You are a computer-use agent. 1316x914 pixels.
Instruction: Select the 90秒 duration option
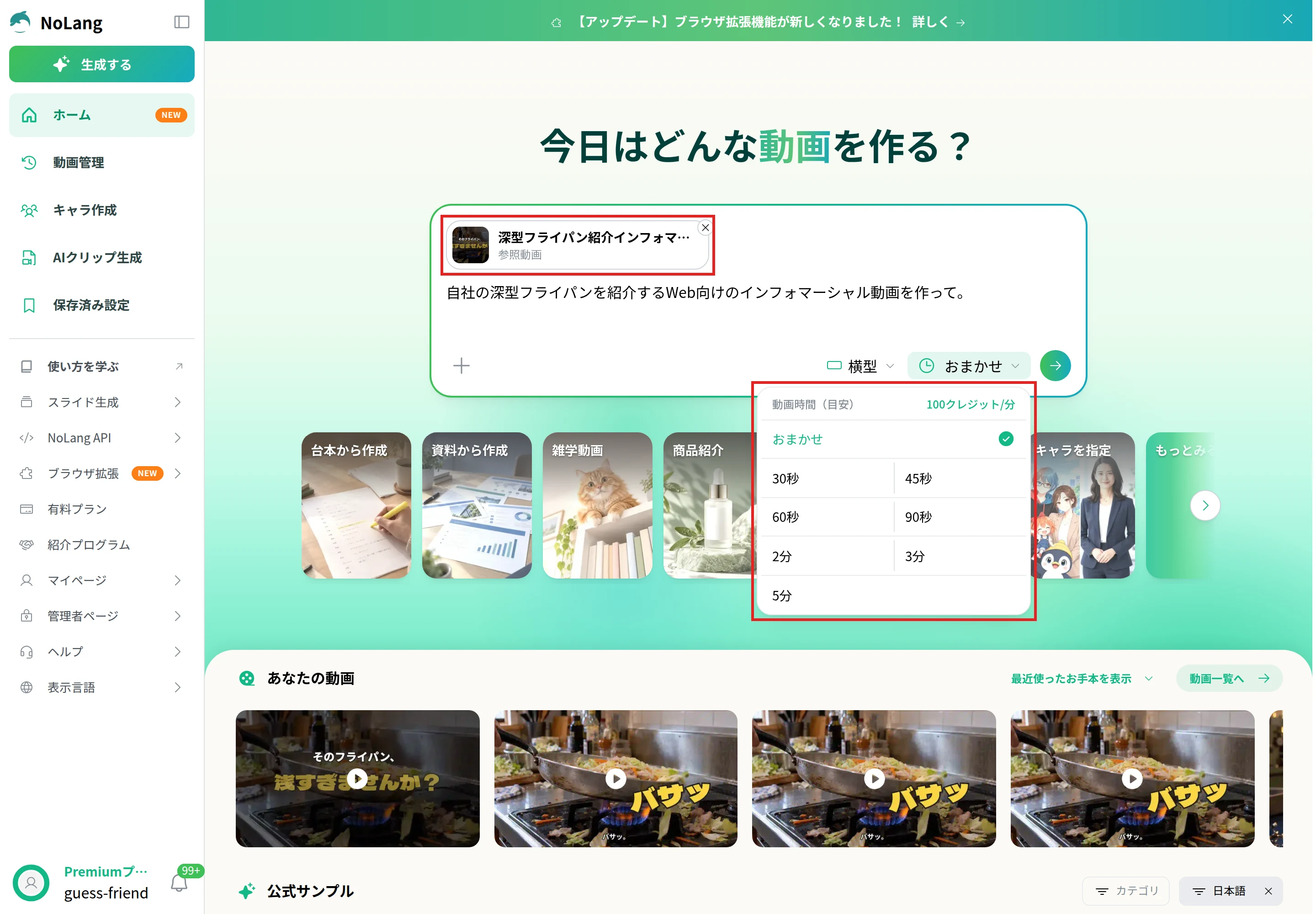(x=960, y=517)
